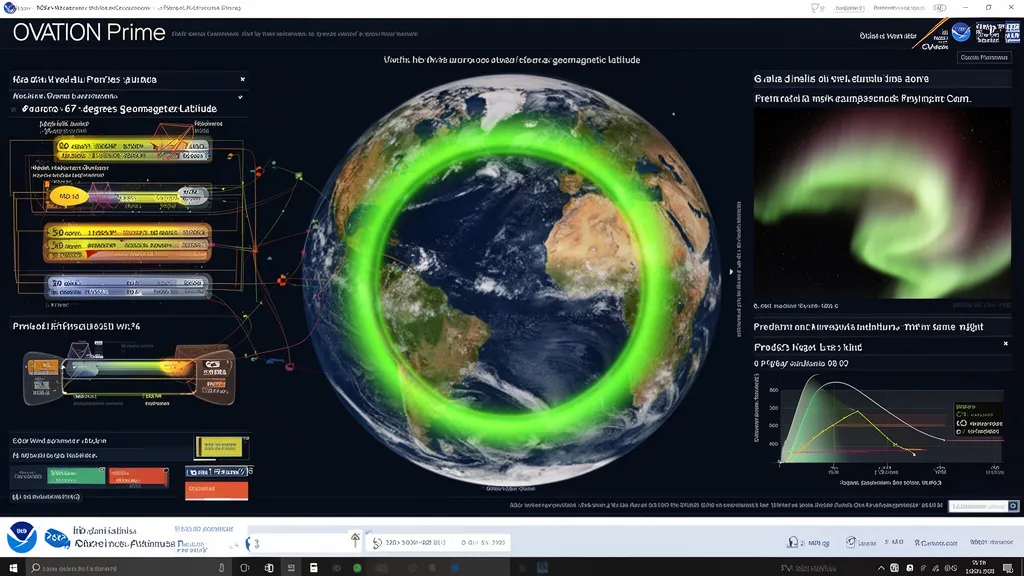This screenshot has height=576, width=1024.
Task: Click the outlined button below the header logos
Action: pyautogui.click(x=984, y=57)
